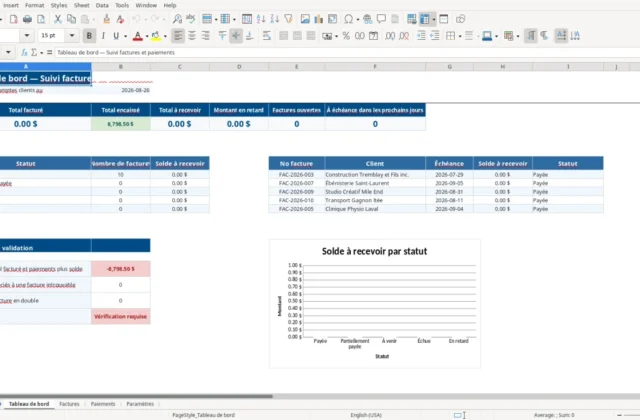Click the formula input line
This screenshot has height=420, width=640.
[x=347, y=52]
